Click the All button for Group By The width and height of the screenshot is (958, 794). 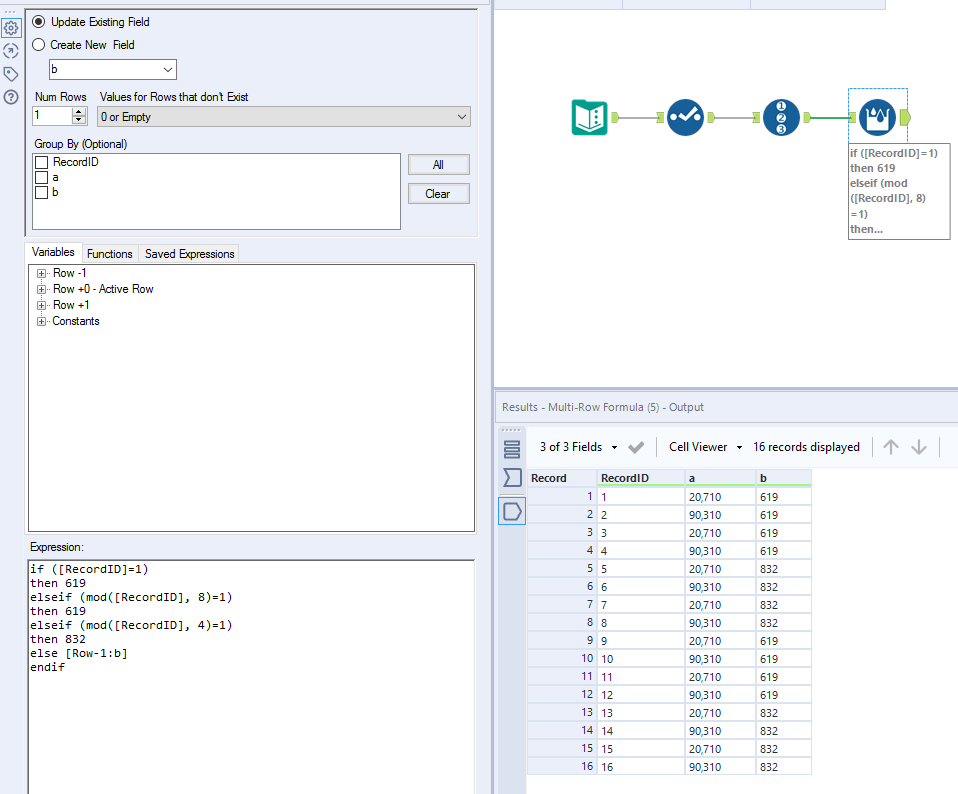[x=438, y=165]
